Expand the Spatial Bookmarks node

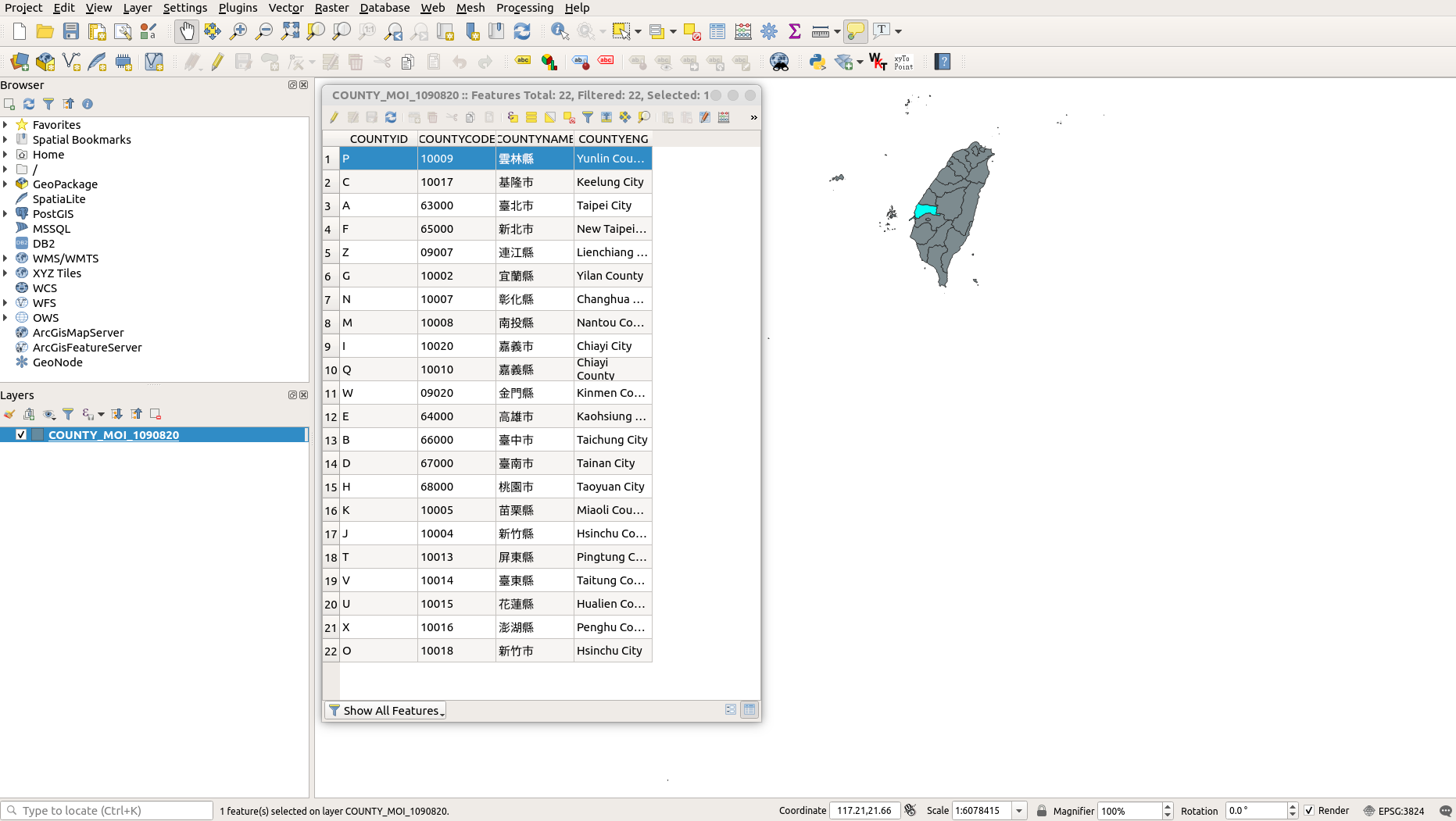click(5, 140)
